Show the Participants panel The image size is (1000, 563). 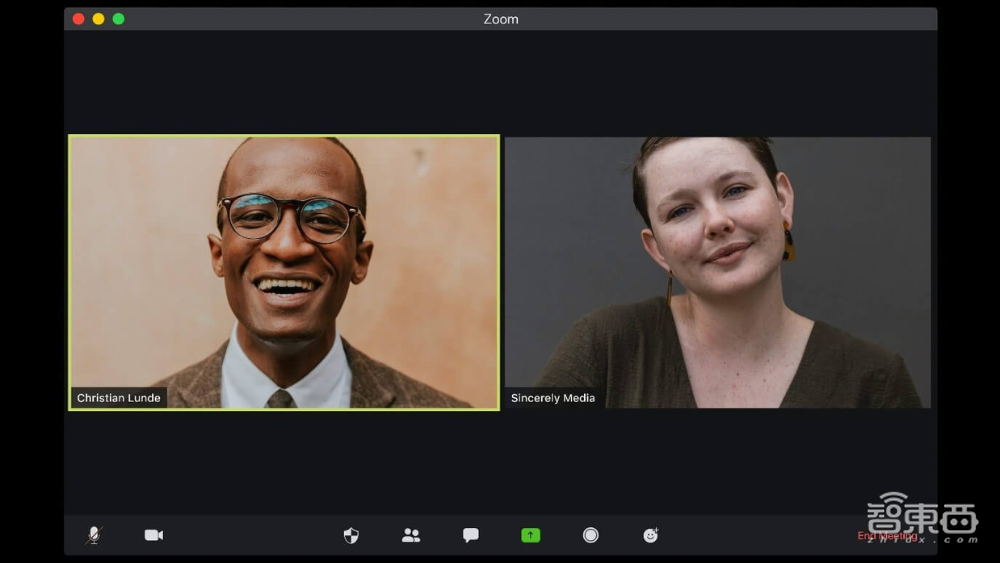click(x=411, y=535)
